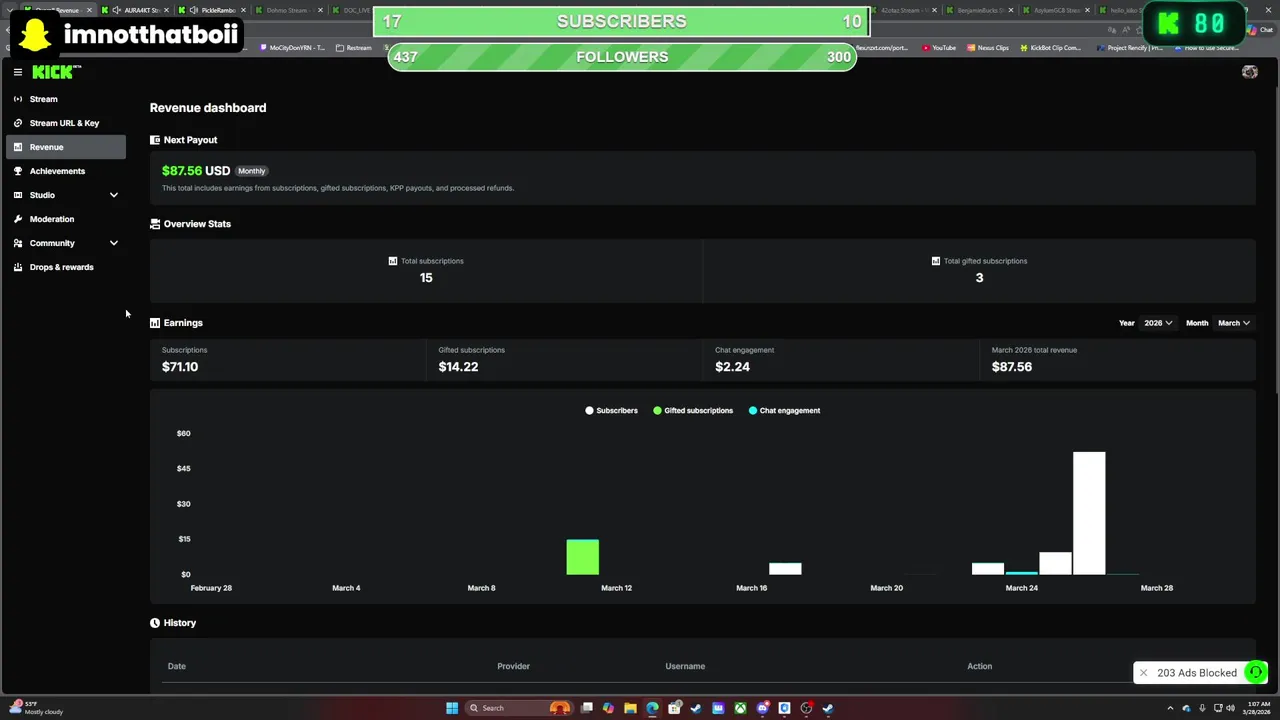Viewport: 1280px width, 720px height.
Task: Open the YouTube bookmark
Action: (939, 48)
